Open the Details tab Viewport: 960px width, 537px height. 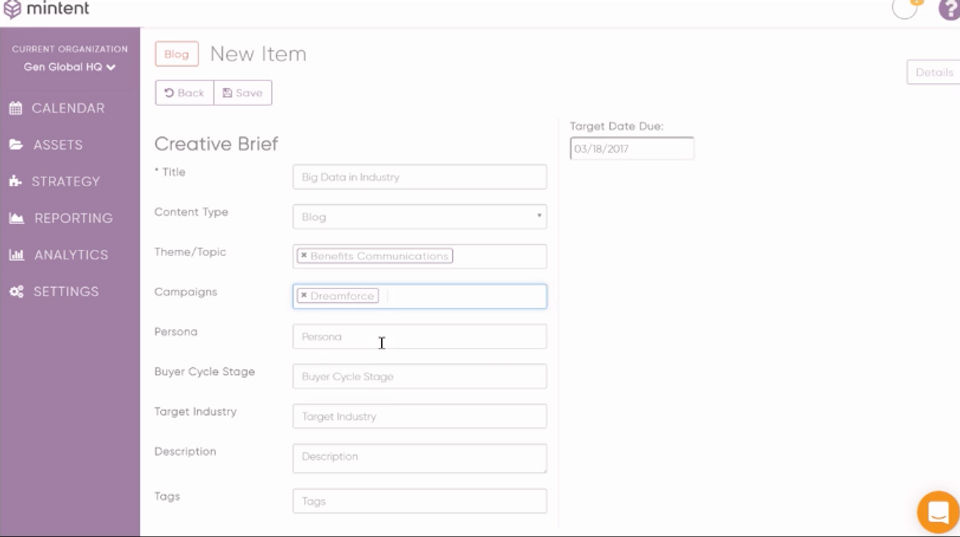pyautogui.click(x=933, y=72)
